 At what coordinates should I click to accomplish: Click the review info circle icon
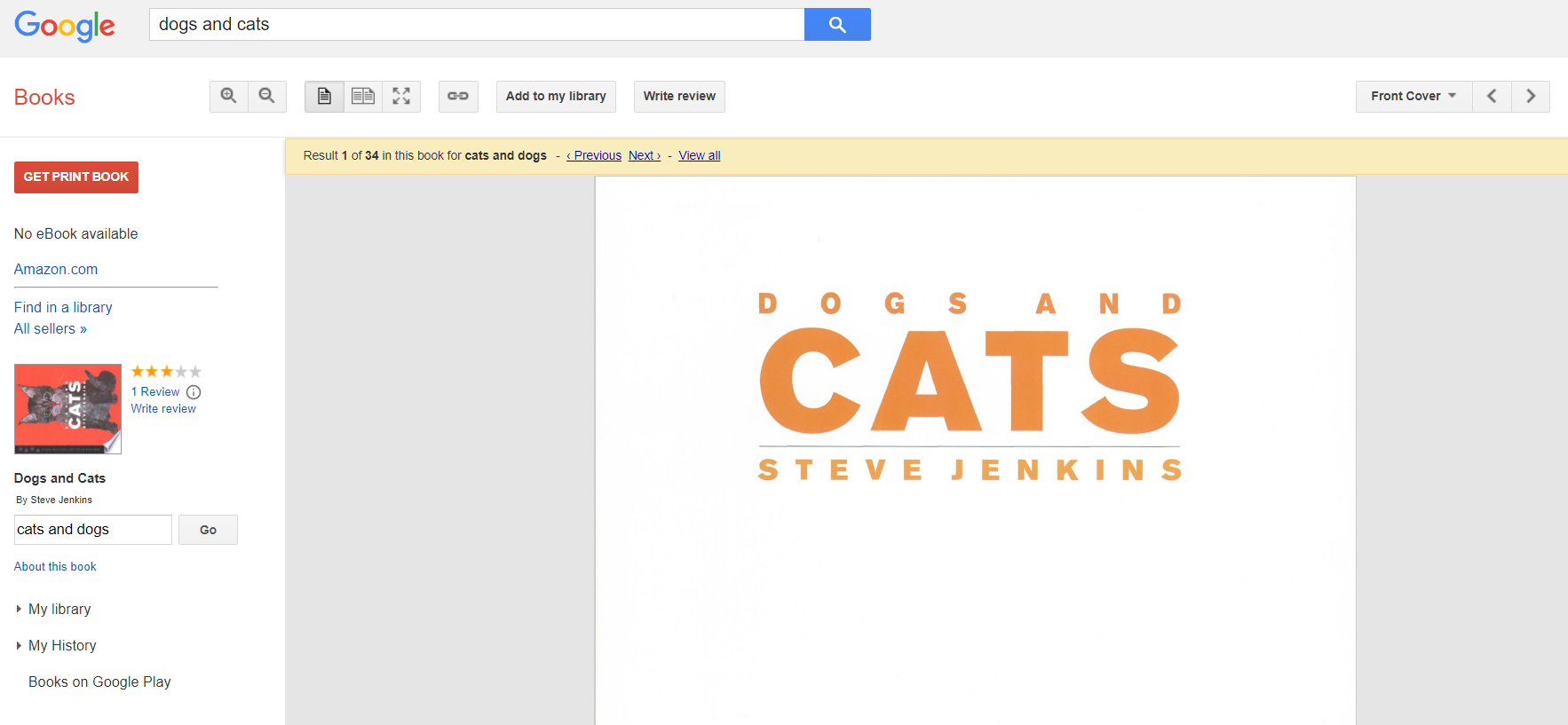[x=194, y=392]
